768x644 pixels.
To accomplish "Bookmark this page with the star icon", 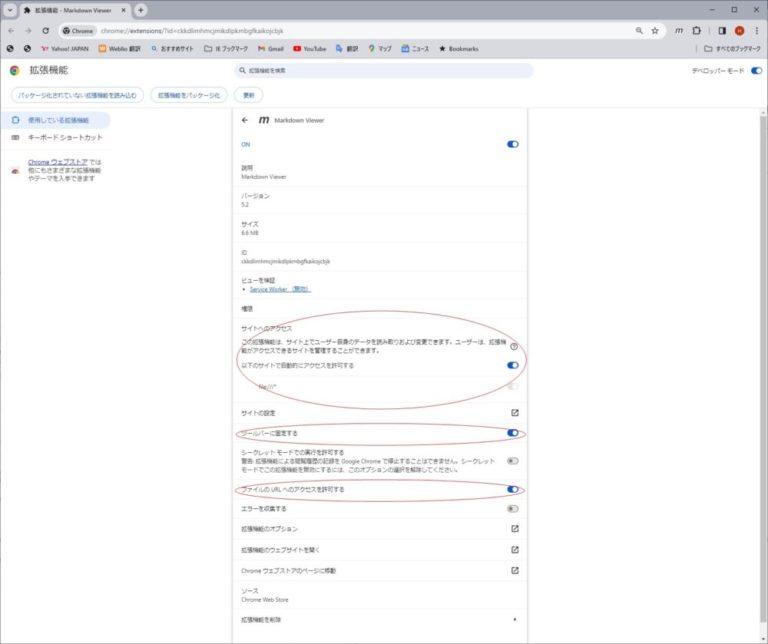I will tap(655, 31).
